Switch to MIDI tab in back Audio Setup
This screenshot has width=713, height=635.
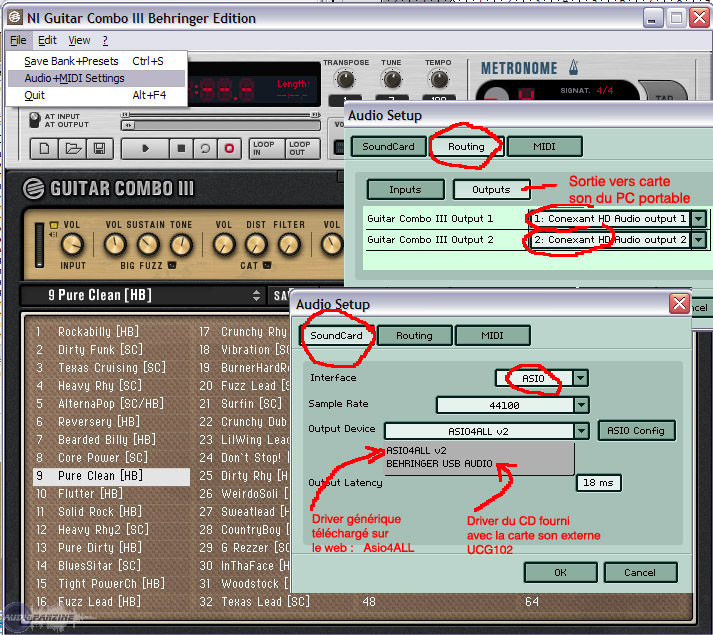(544, 146)
